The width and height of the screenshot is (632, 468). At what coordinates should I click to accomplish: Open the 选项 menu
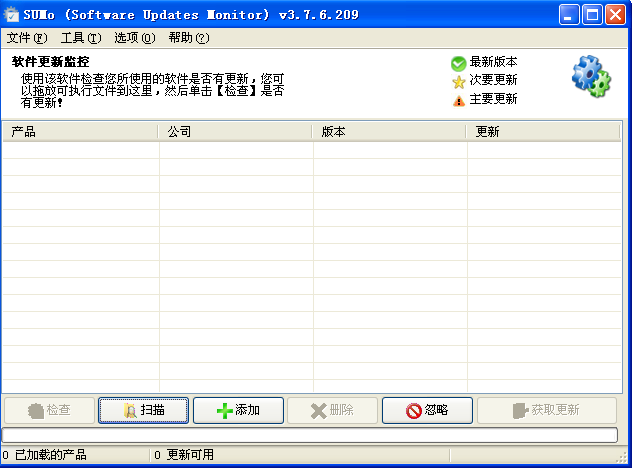[x=135, y=38]
